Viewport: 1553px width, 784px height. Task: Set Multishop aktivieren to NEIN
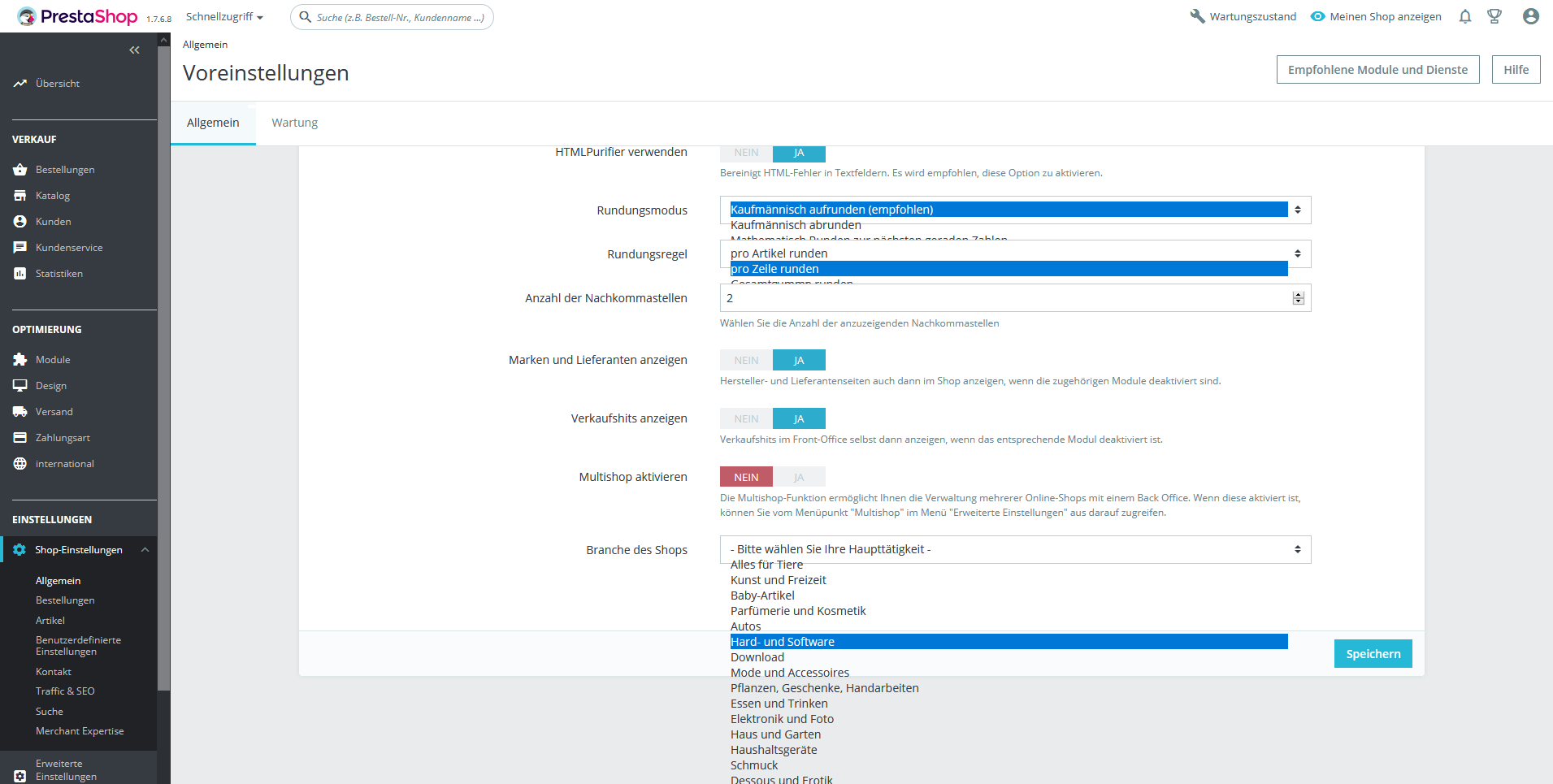pyautogui.click(x=746, y=477)
